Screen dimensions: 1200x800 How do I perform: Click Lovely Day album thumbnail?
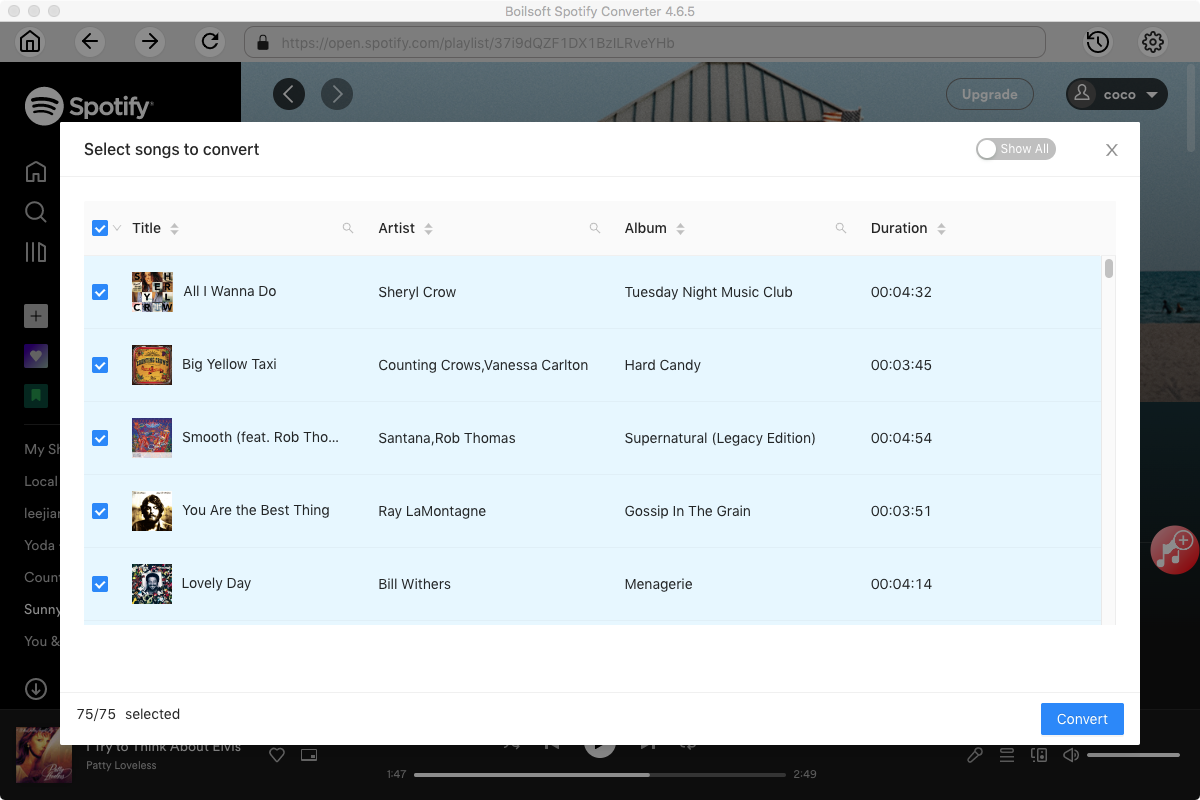tap(152, 584)
